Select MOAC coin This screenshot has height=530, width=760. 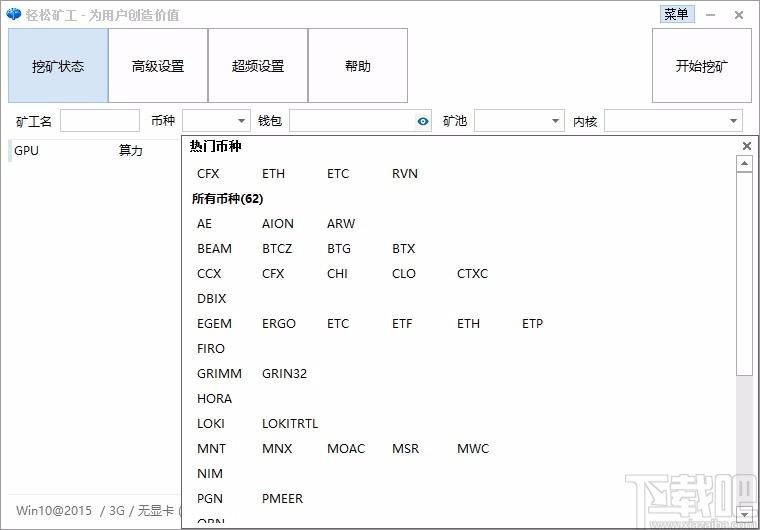346,449
